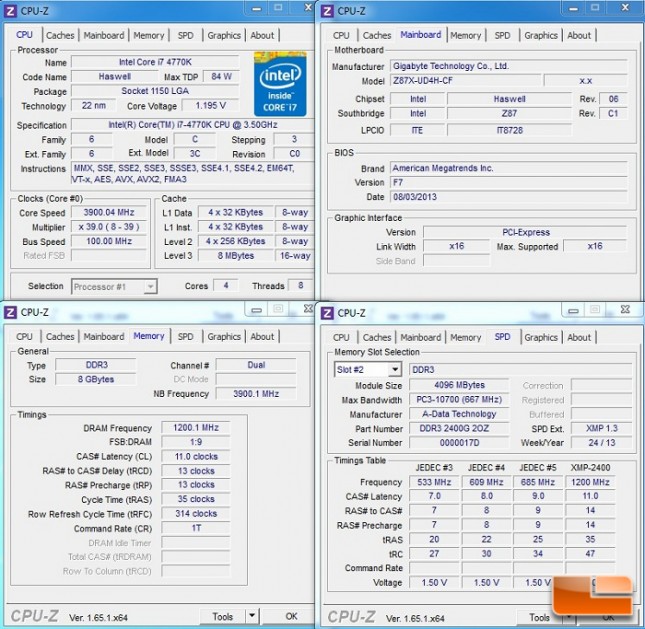Click DRAM Frequency value 1200.1 MHz
Image resolution: width=645 pixels, height=629 pixels.
196,427
